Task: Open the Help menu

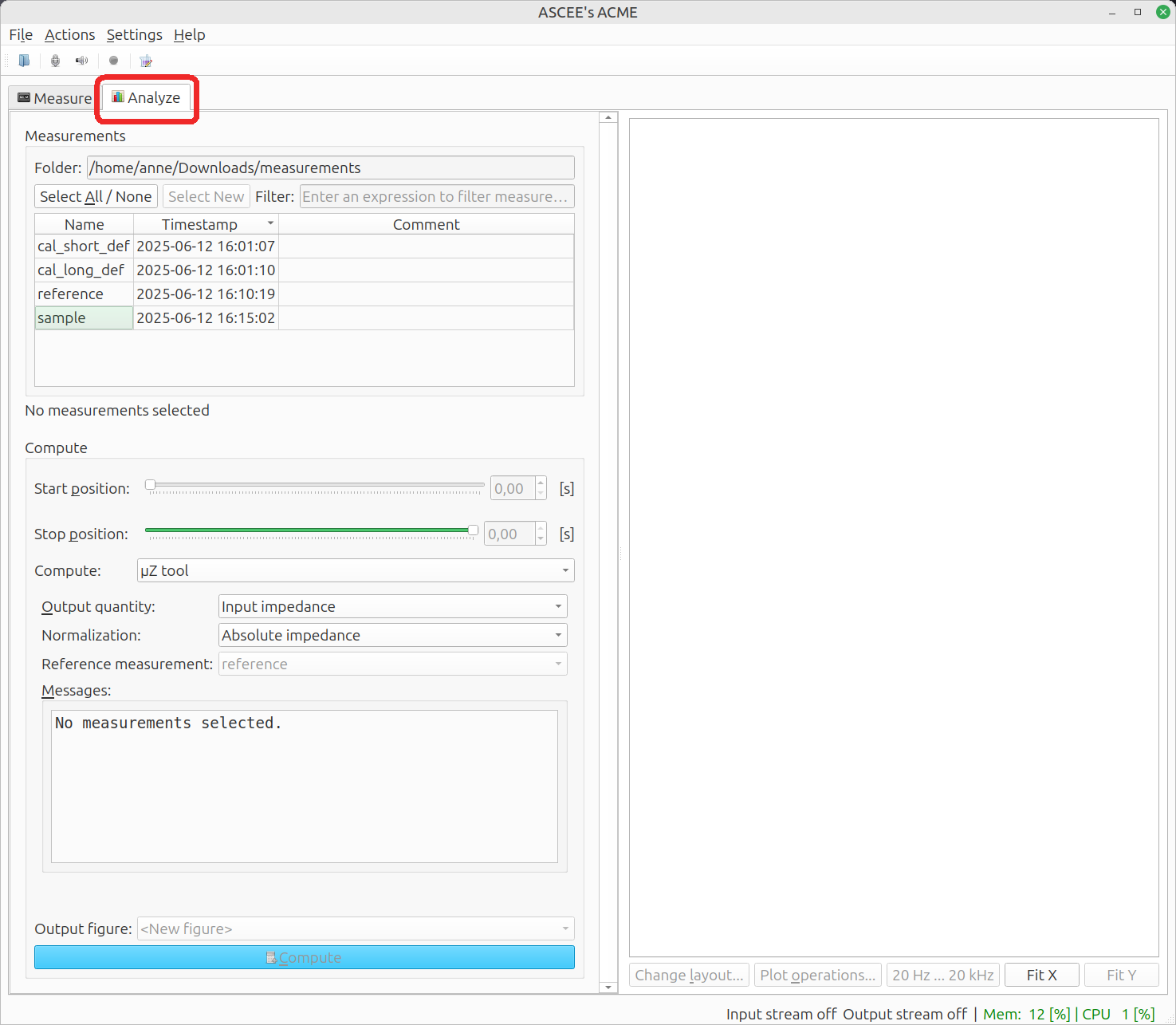Action: (190, 34)
